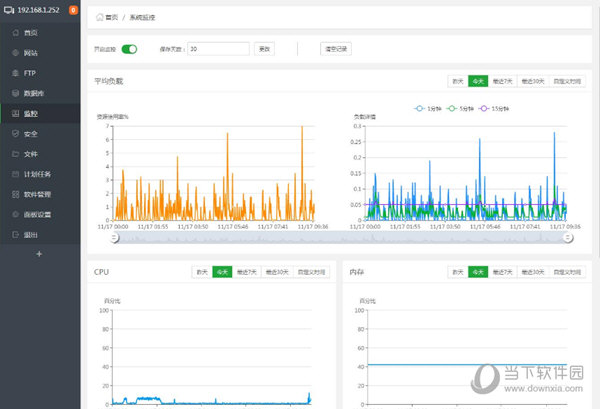Click the server monitor icon beside 192.168.1.252
Viewport: 600px width, 409px height.
[9, 10]
